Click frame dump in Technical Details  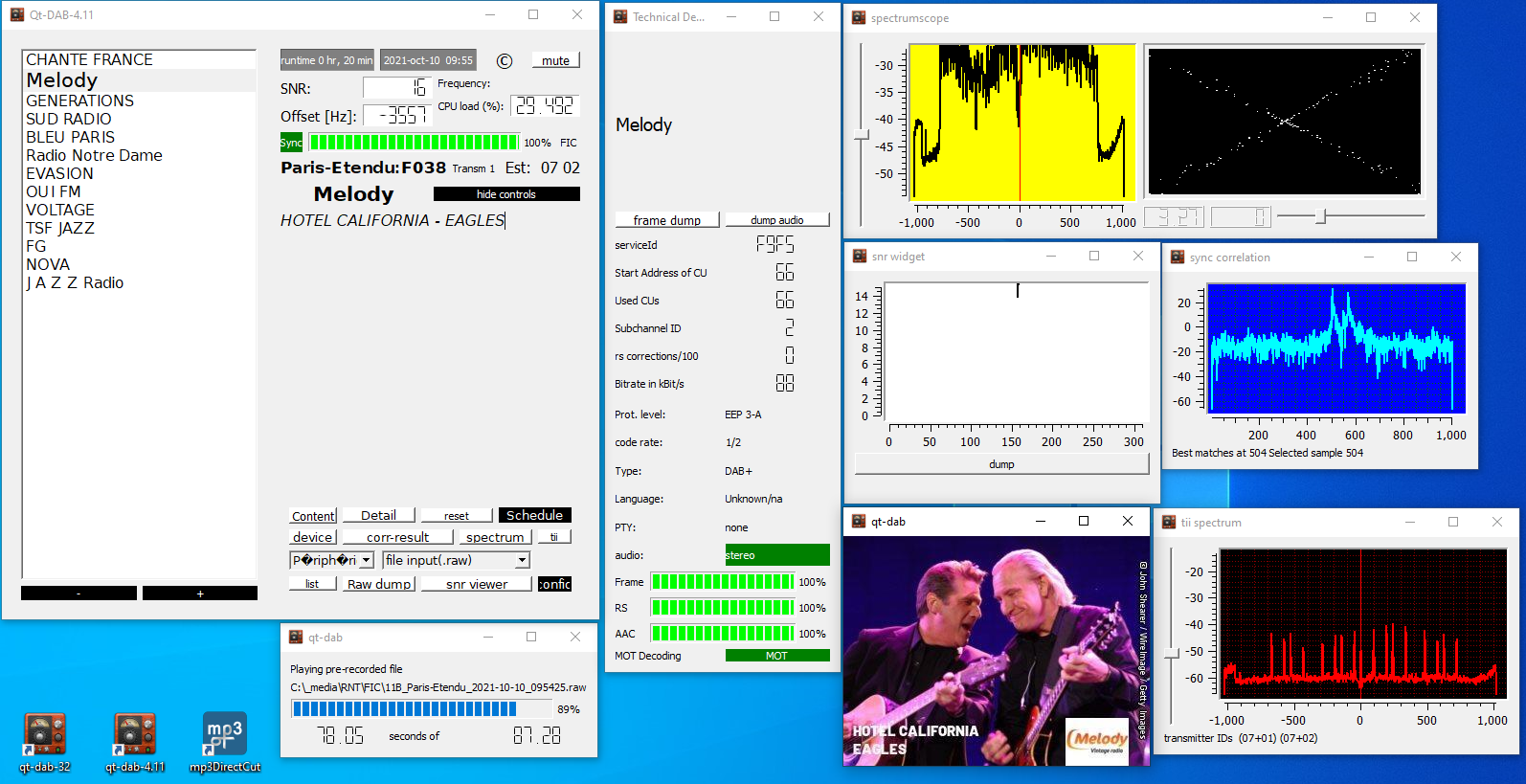coord(667,220)
